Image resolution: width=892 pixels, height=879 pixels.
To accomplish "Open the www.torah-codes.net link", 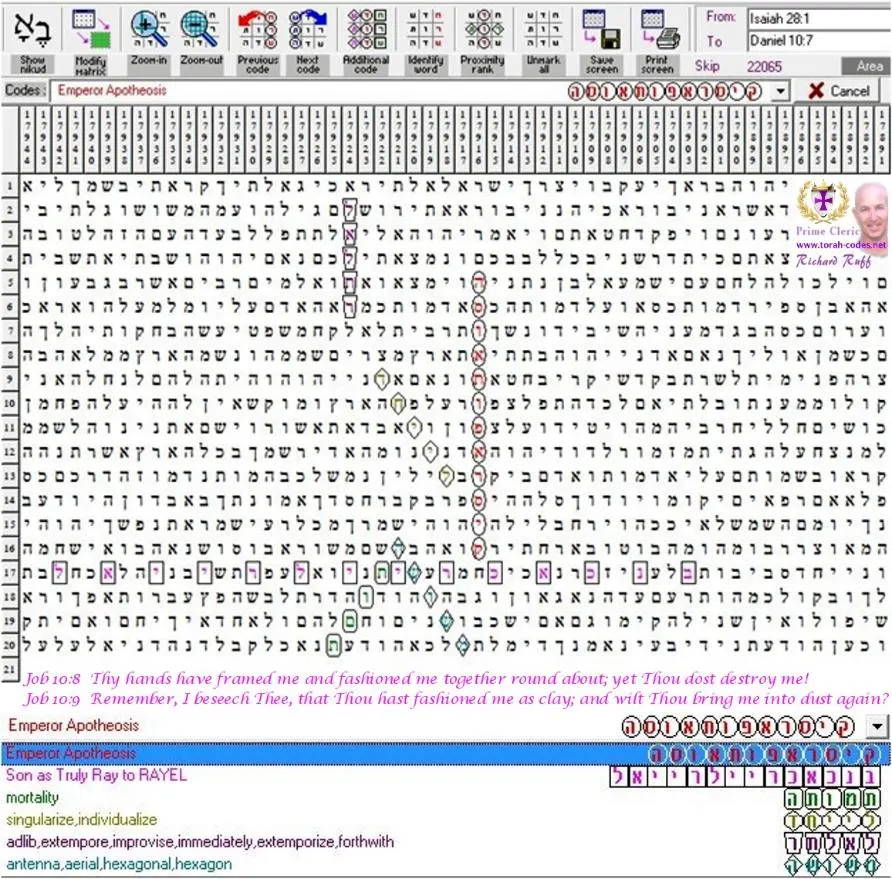I will [841, 245].
